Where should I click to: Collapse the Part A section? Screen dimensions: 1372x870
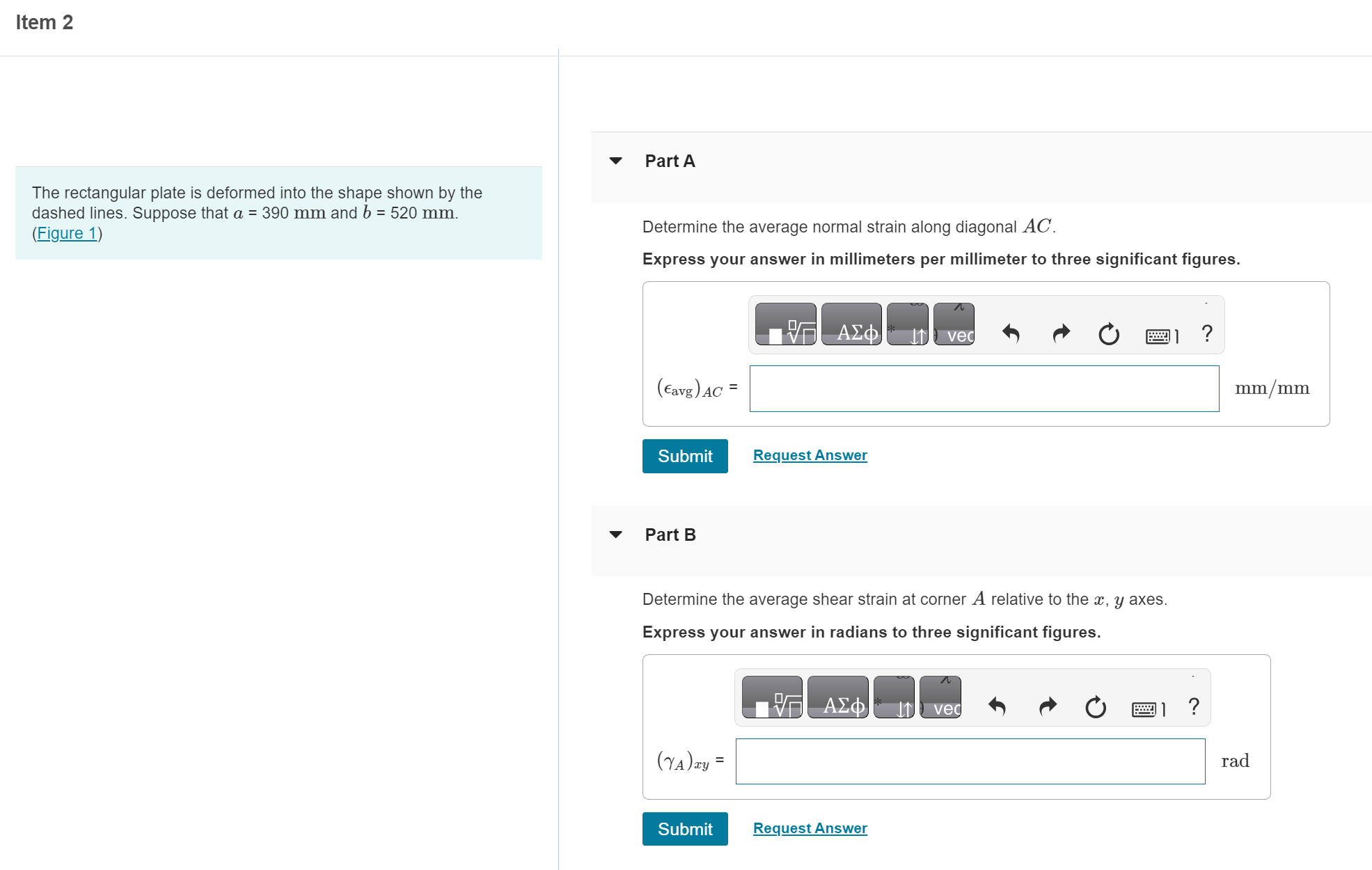click(615, 161)
